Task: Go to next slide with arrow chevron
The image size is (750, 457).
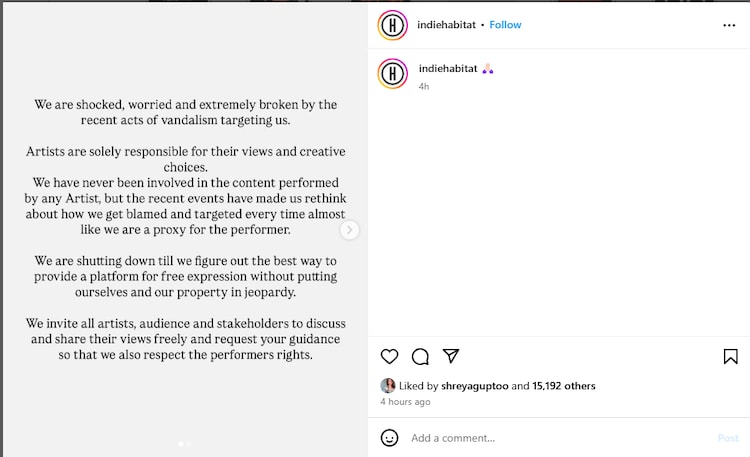Action: (x=349, y=230)
